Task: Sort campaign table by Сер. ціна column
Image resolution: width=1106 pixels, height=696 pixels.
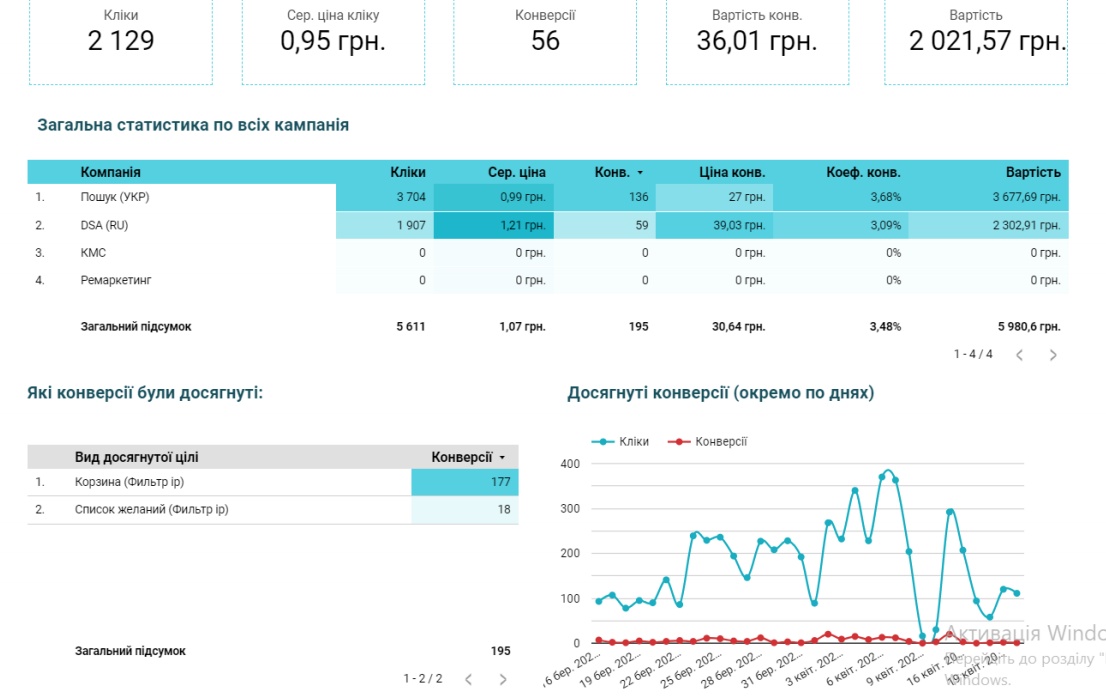Action: [x=516, y=172]
